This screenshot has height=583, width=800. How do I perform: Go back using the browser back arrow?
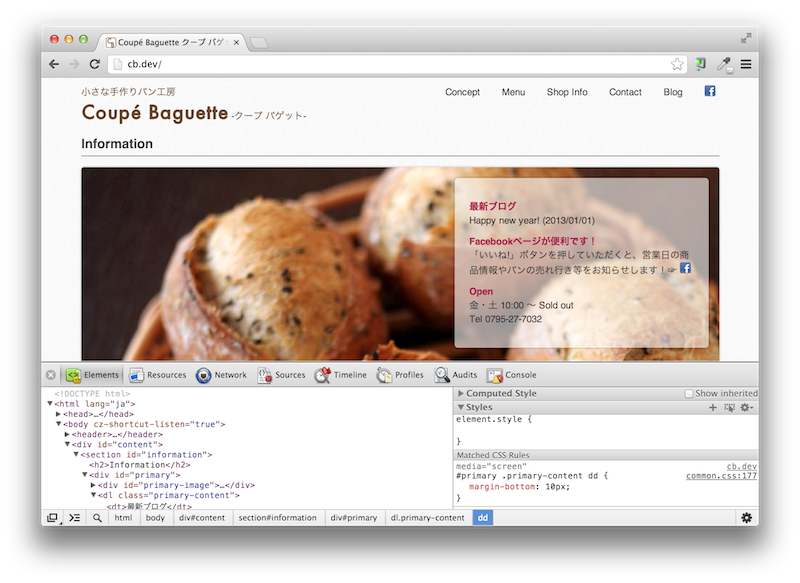pos(54,64)
